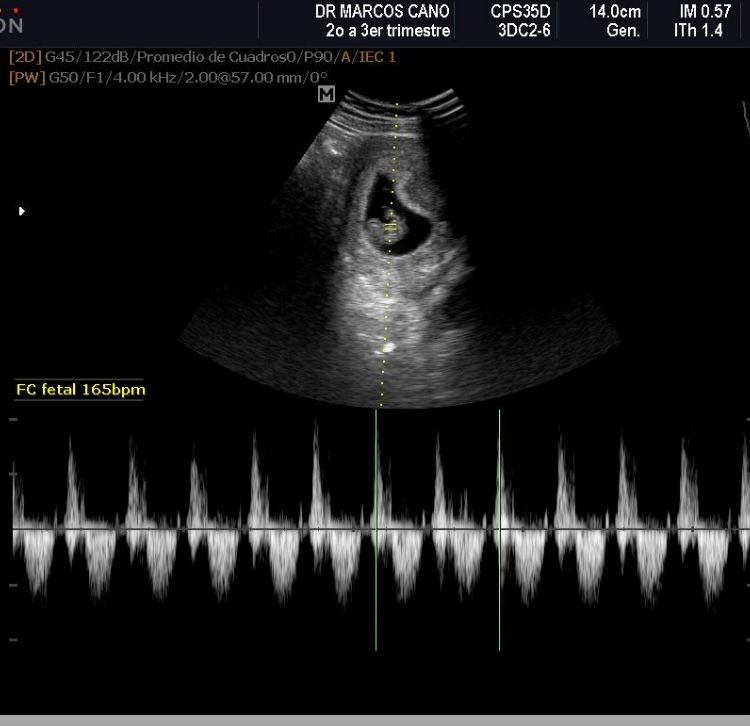
Task: Click the red-dotted logo in top-left corner
Action: pyautogui.click(x=12, y=20)
